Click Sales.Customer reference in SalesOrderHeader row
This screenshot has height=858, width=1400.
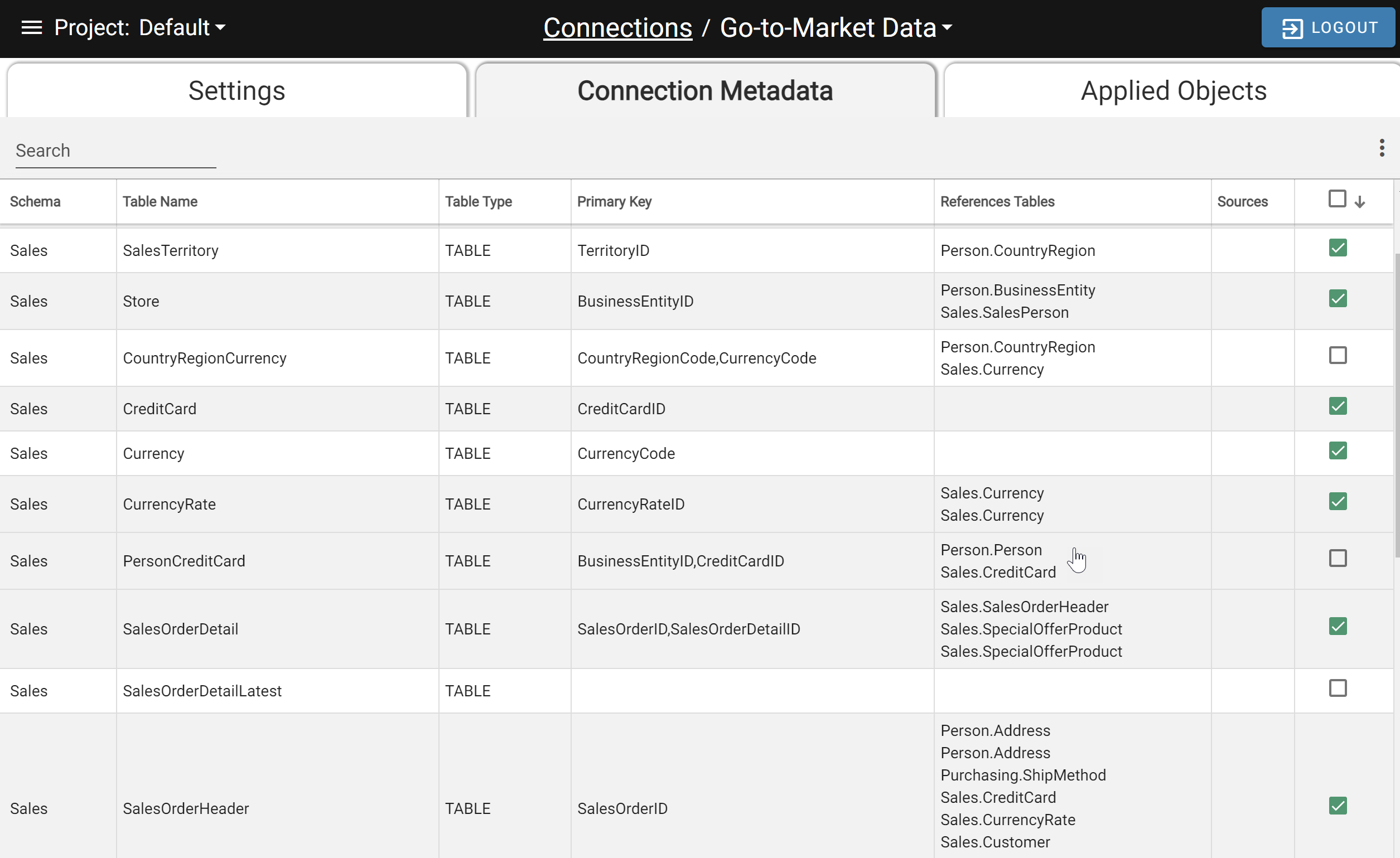coord(996,842)
